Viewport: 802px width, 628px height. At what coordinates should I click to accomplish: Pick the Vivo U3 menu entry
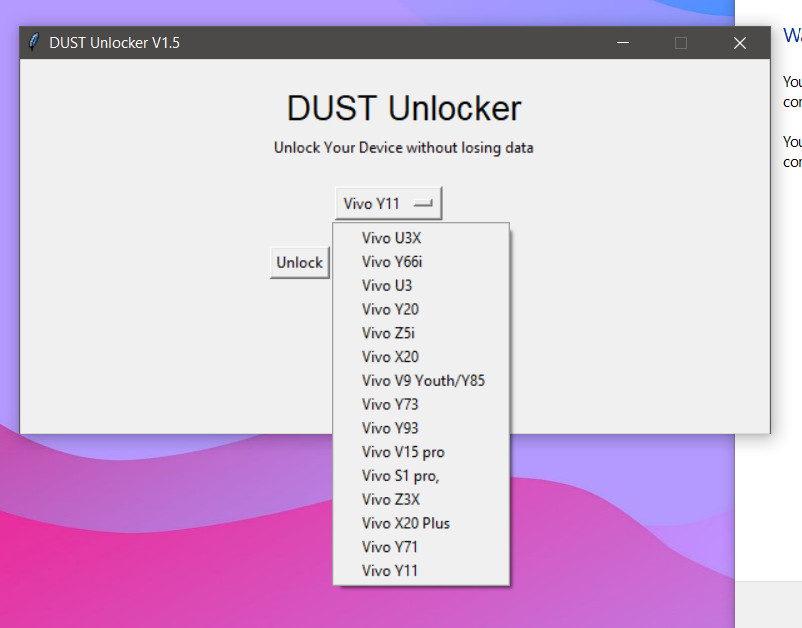(x=421, y=285)
